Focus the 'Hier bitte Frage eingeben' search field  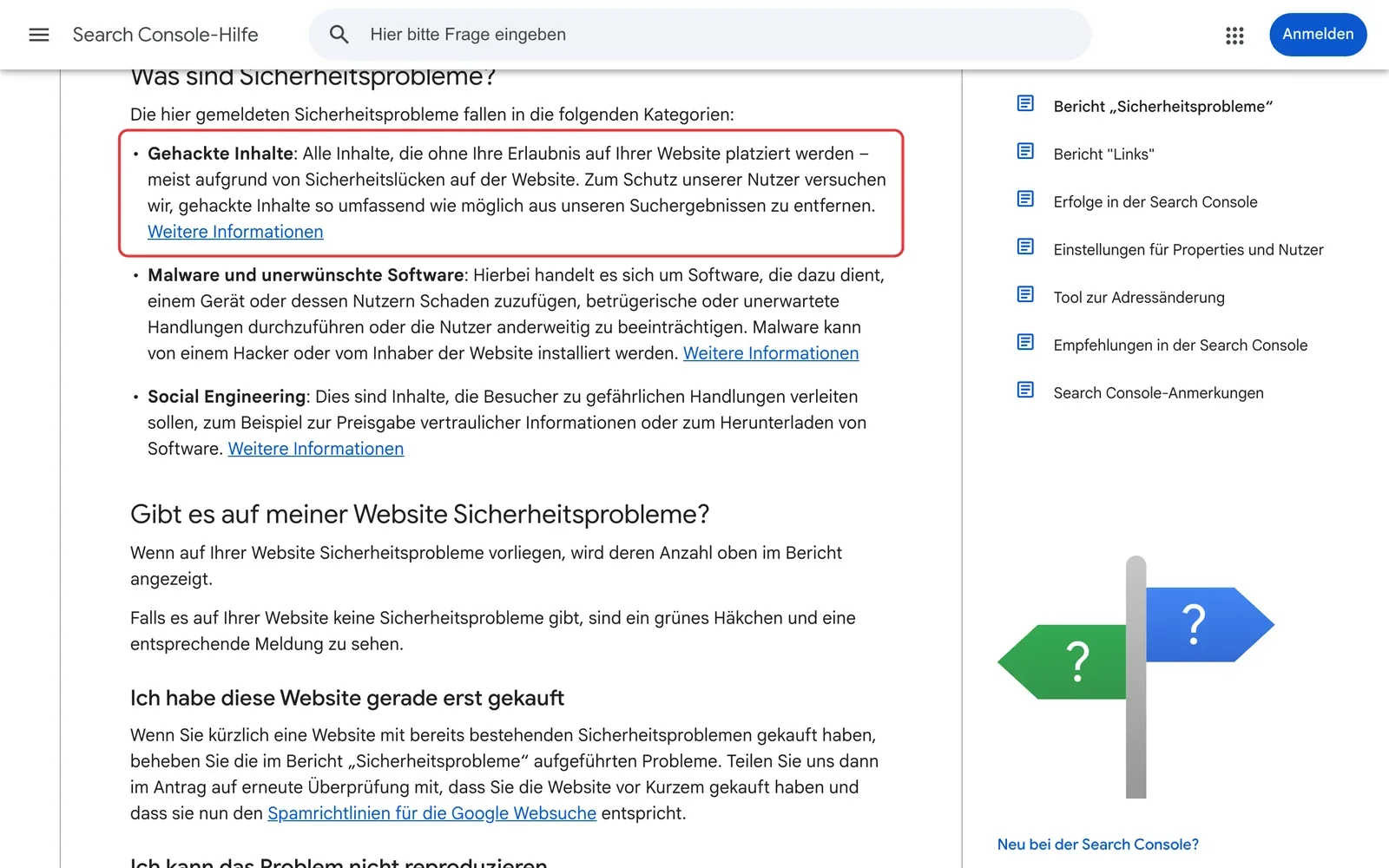(700, 35)
